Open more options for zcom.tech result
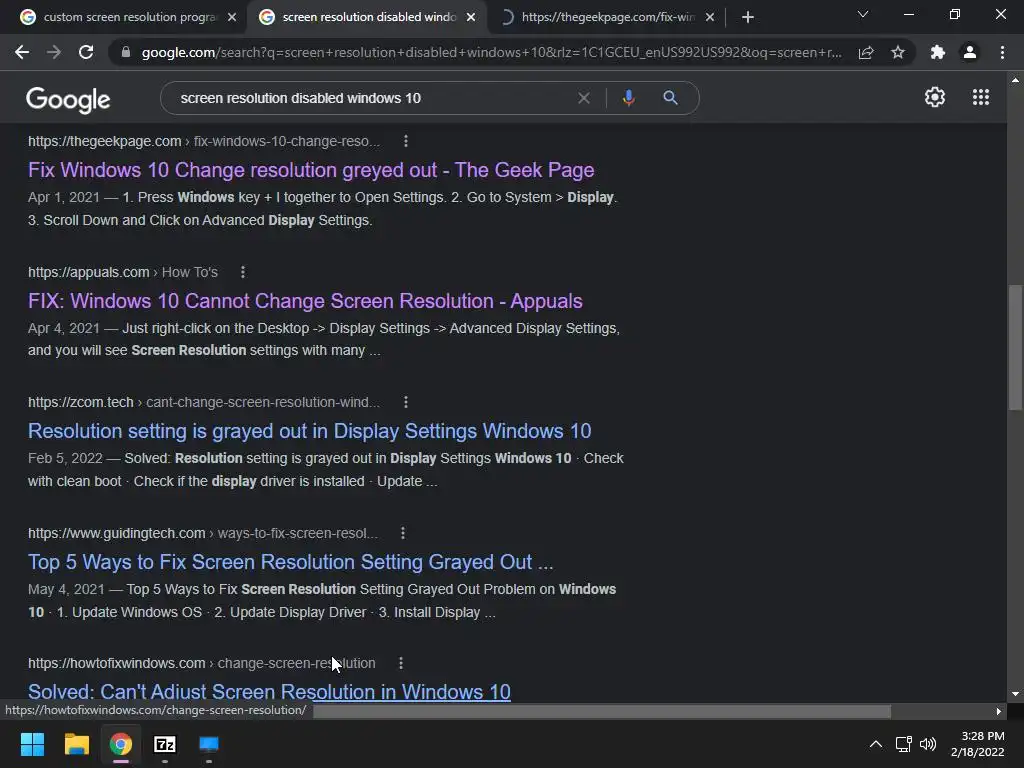1024x768 pixels. coord(406,402)
